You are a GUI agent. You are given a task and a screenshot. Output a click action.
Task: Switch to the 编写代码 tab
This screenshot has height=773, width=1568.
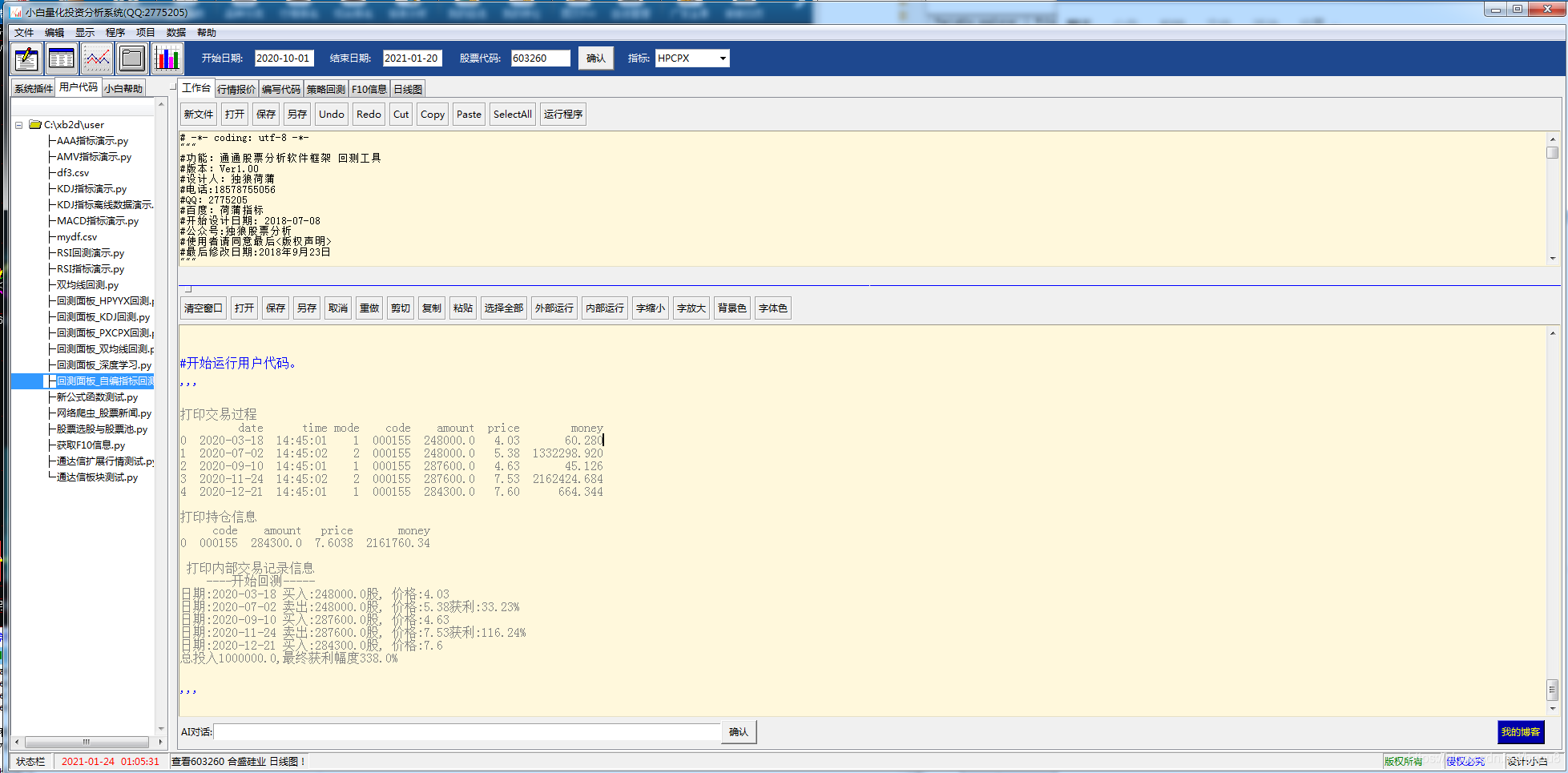281,90
